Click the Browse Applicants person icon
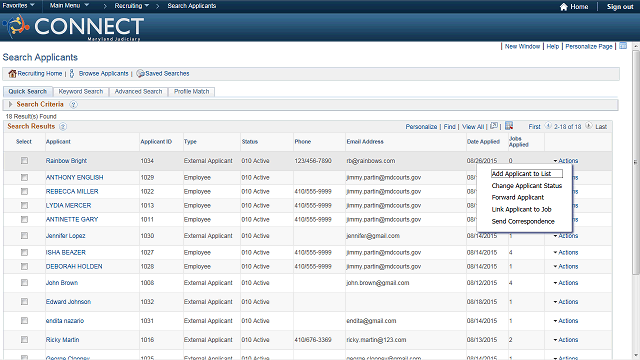This screenshot has height=360, width=640. coord(72,73)
